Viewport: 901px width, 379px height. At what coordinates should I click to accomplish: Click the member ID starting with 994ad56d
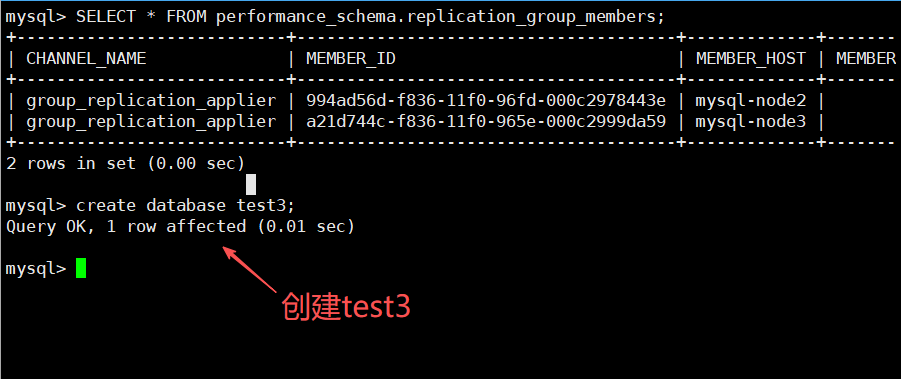[x=486, y=101]
